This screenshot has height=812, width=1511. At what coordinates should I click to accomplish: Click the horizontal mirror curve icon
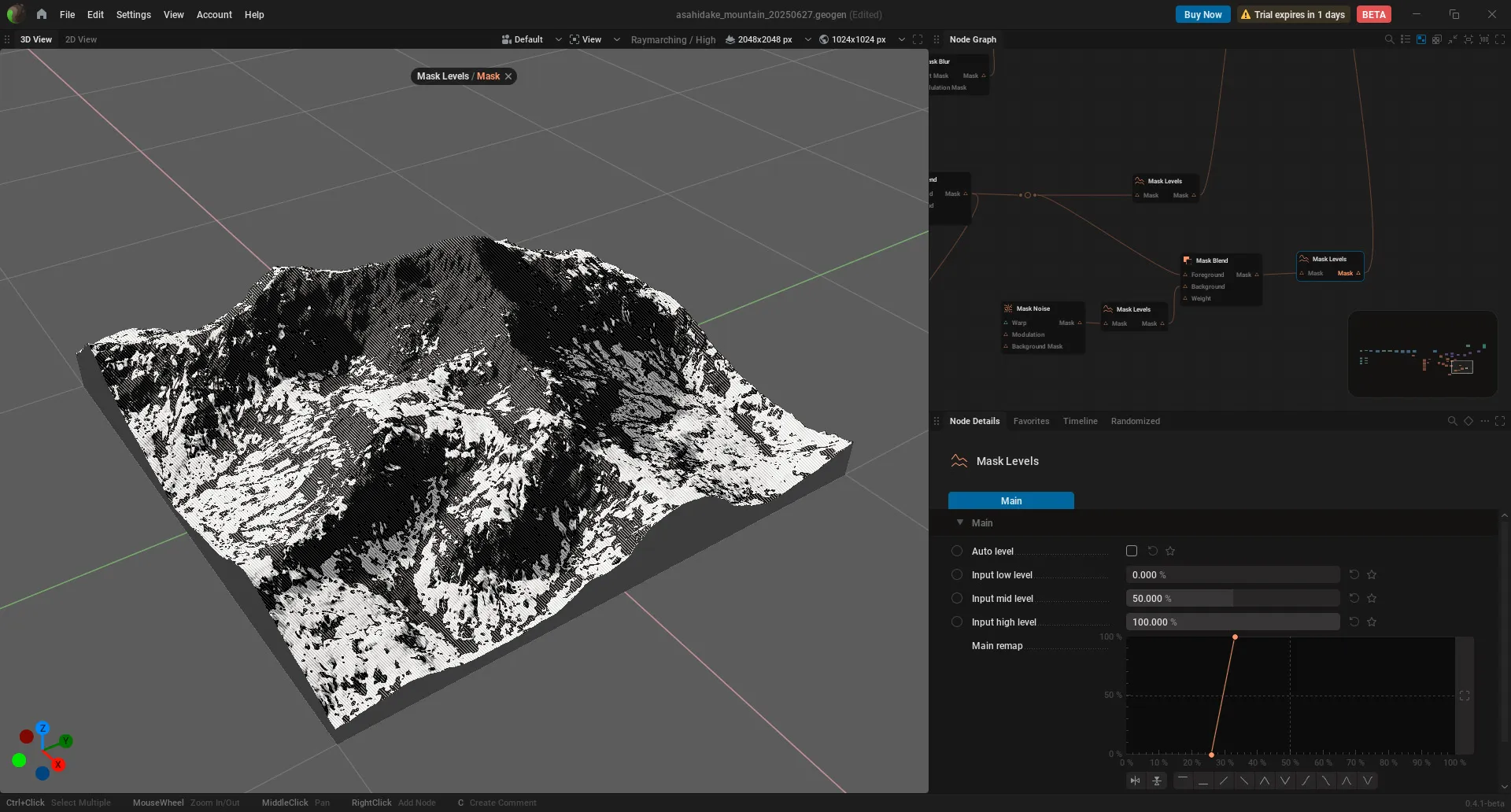[1135, 781]
